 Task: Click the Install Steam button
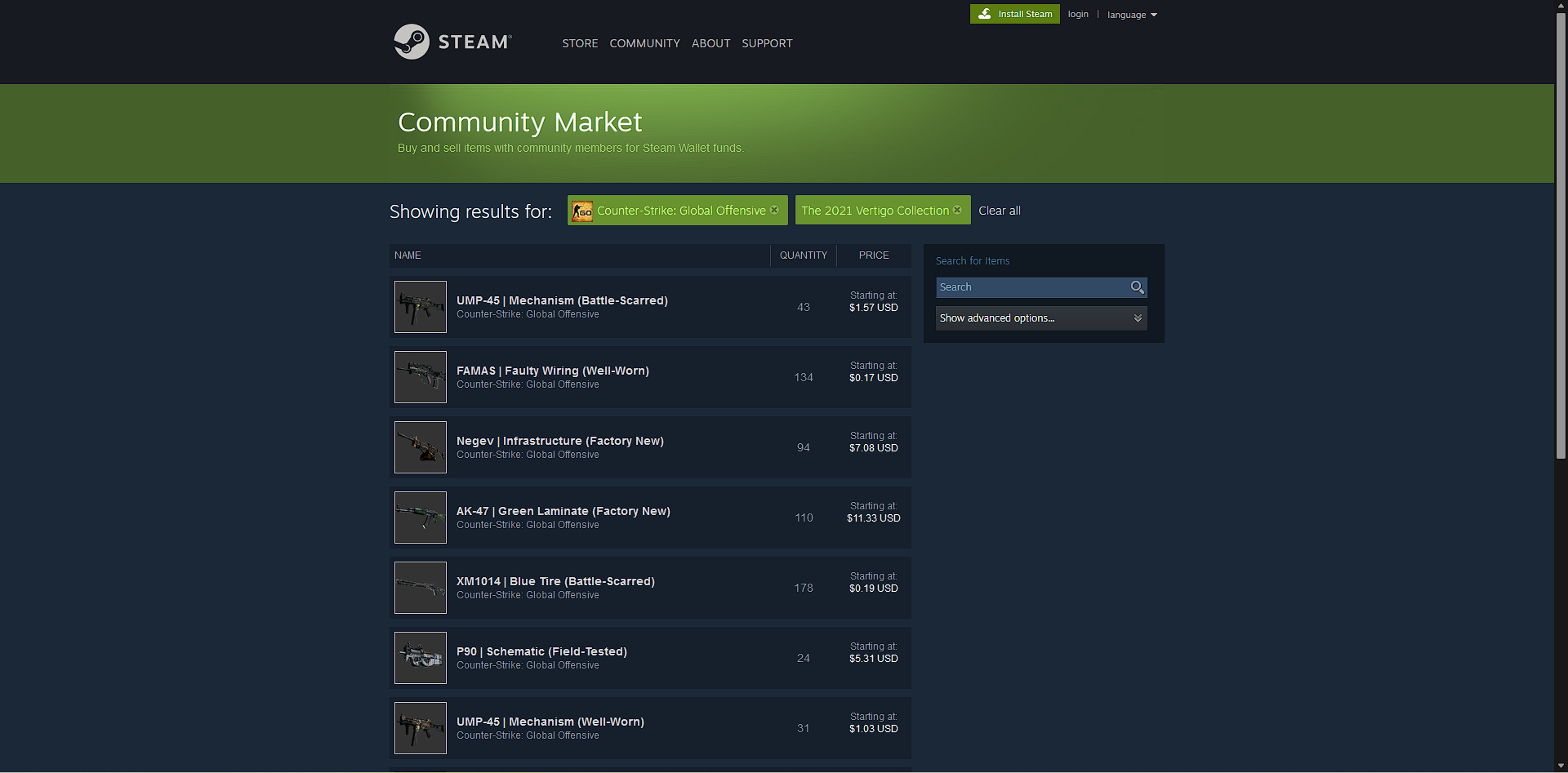click(1014, 14)
